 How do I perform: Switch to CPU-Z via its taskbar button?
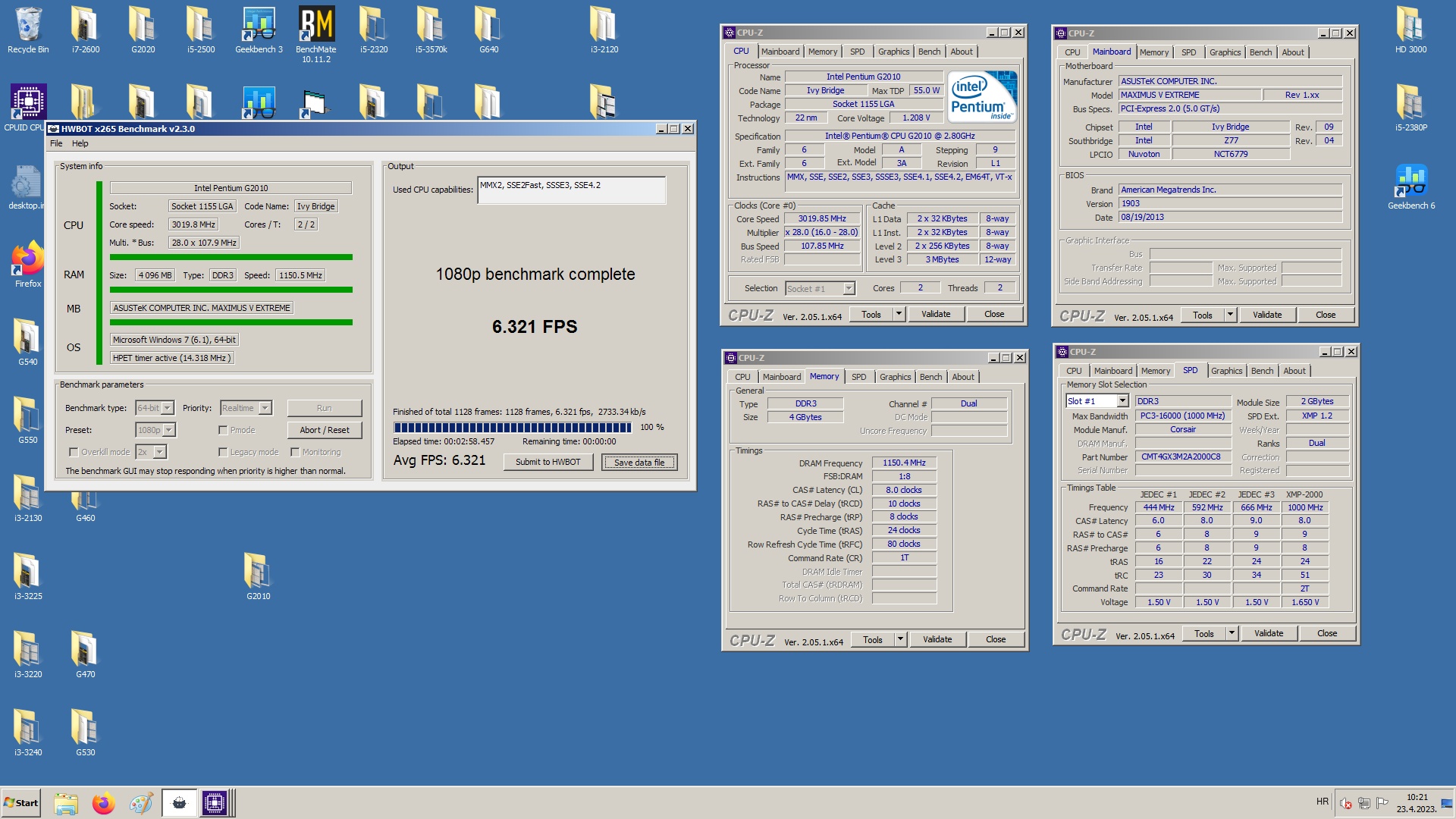tap(215, 803)
